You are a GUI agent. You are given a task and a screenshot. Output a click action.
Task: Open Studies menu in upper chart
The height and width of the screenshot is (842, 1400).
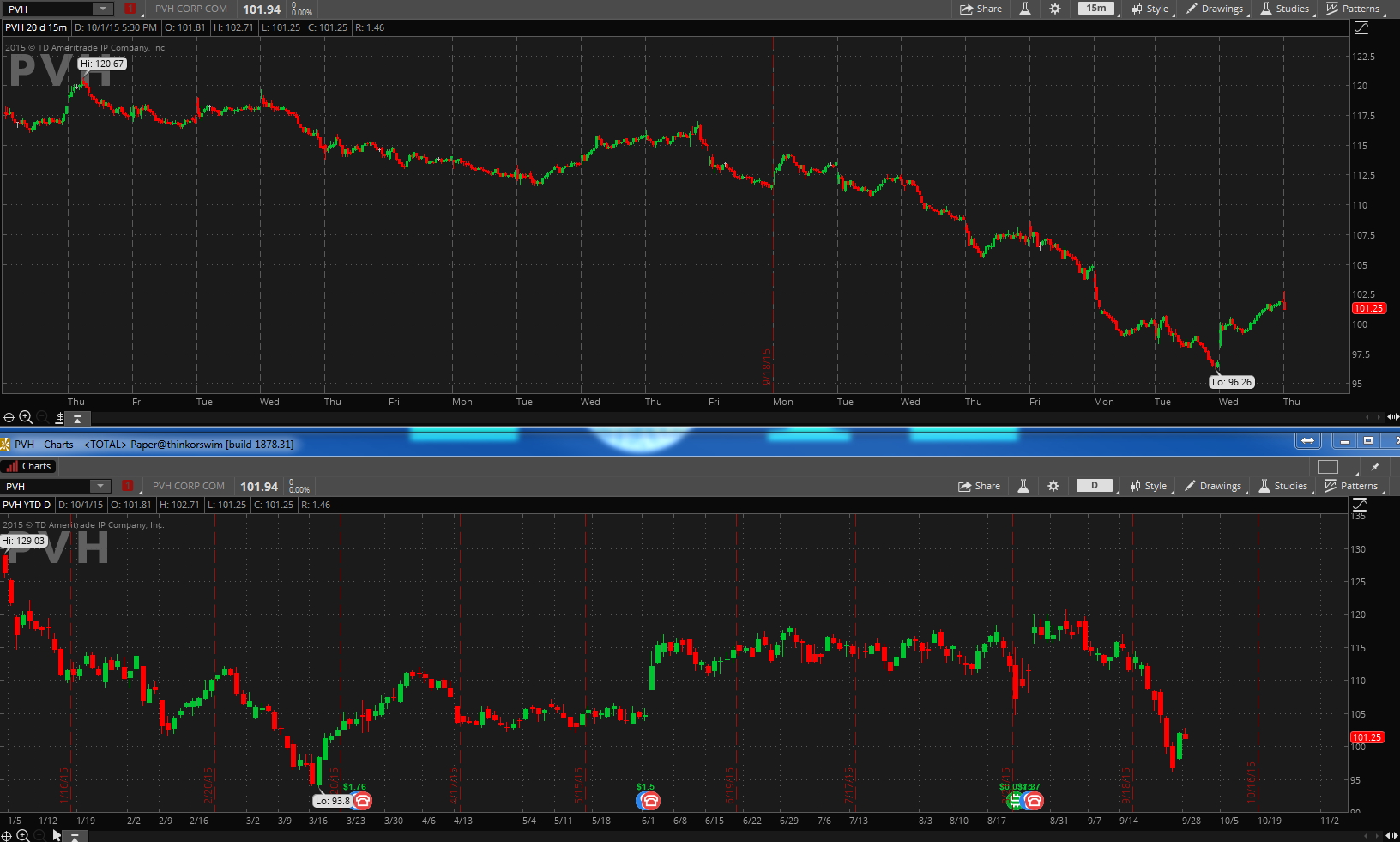coord(1285,9)
